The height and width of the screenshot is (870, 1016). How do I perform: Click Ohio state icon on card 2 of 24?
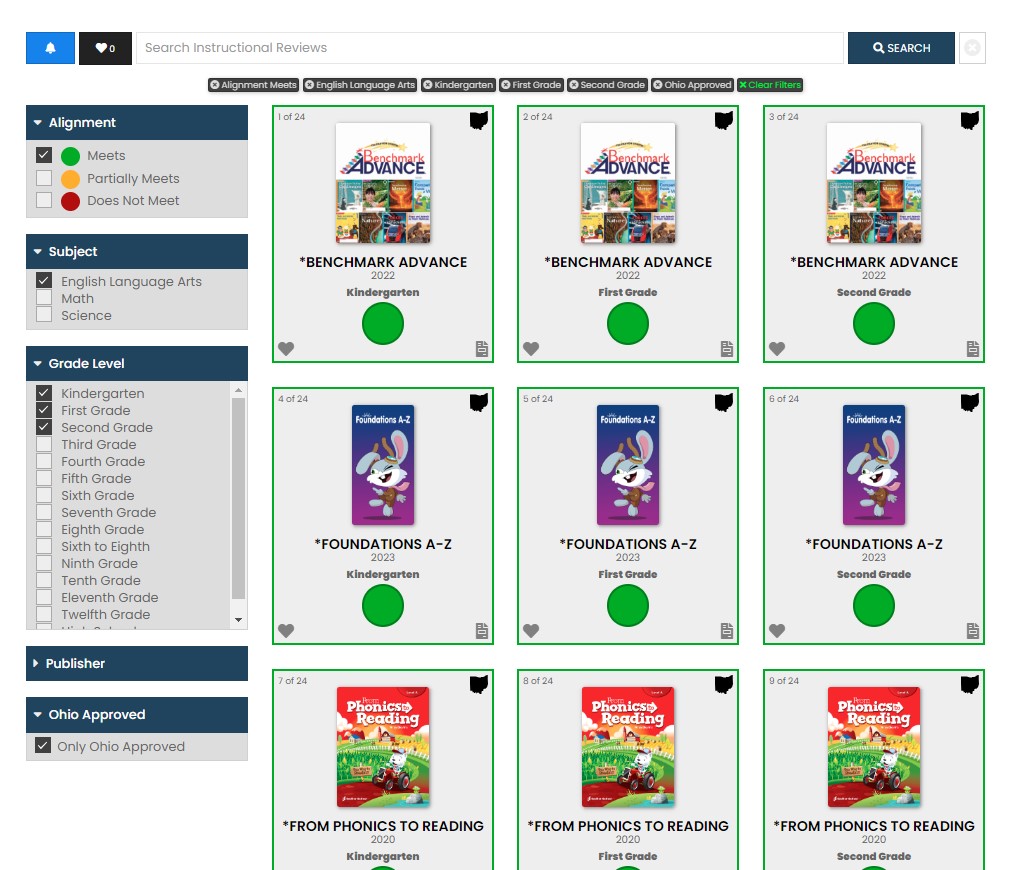[x=724, y=120]
